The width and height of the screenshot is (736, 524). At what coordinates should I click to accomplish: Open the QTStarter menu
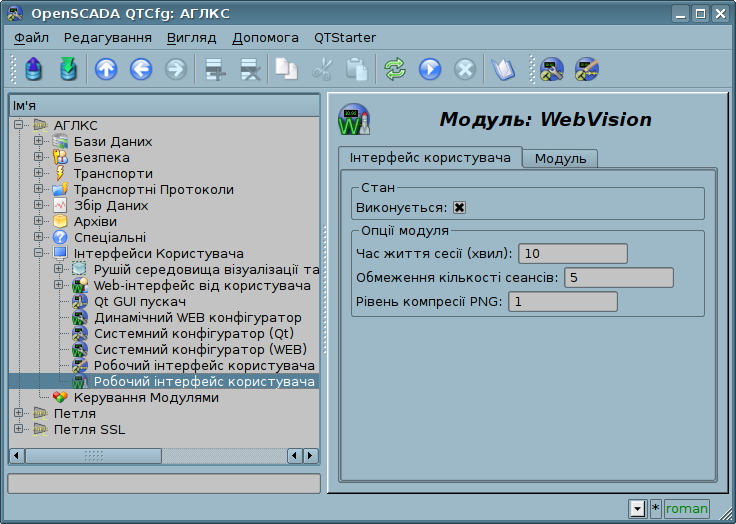[x=345, y=38]
